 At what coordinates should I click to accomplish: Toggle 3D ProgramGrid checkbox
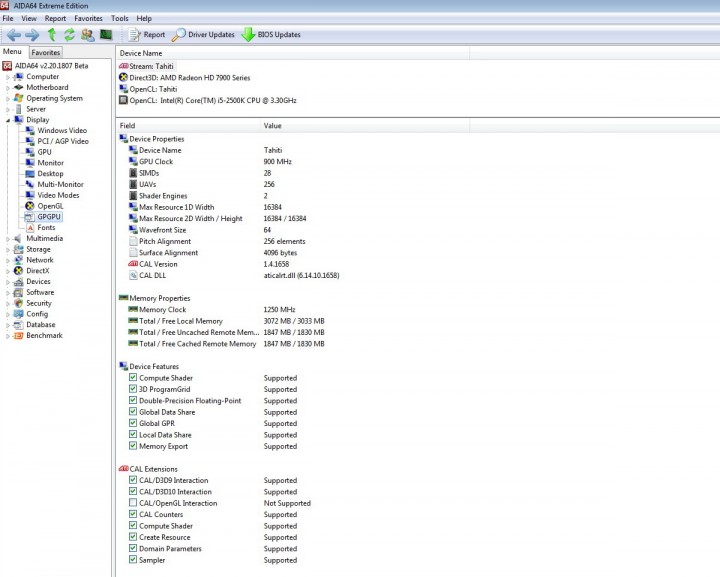pyautogui.click(x=133, y=389)
